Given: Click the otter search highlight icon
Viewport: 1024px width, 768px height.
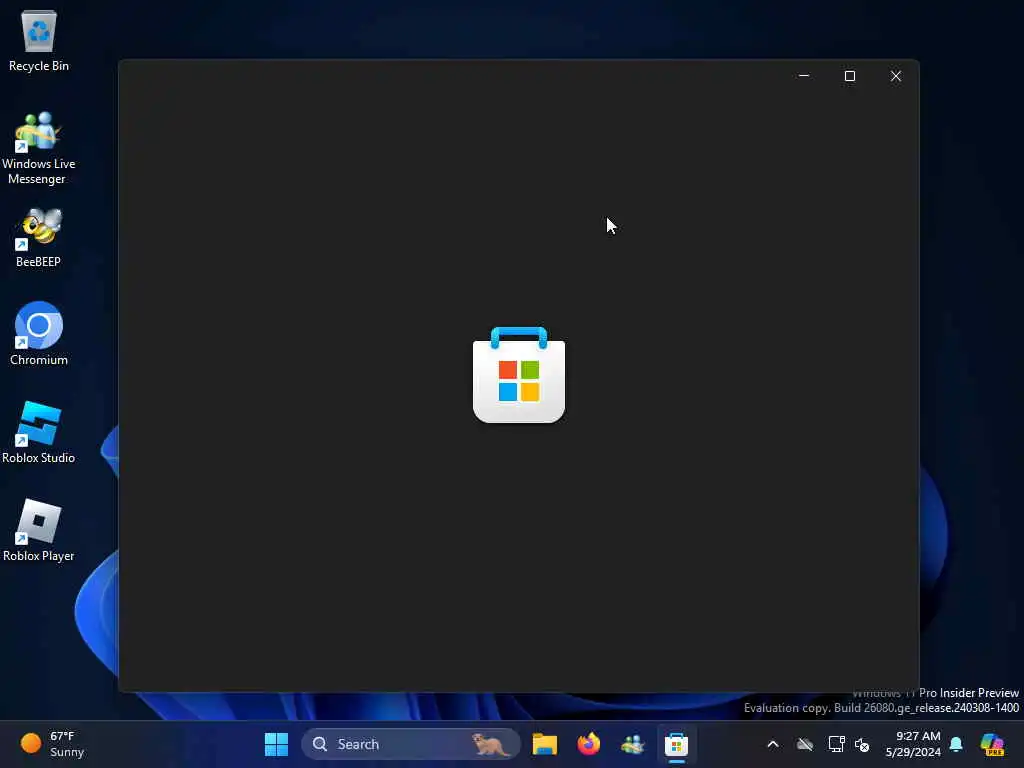Looking at the screenshot, I should (x=490, y=744).
